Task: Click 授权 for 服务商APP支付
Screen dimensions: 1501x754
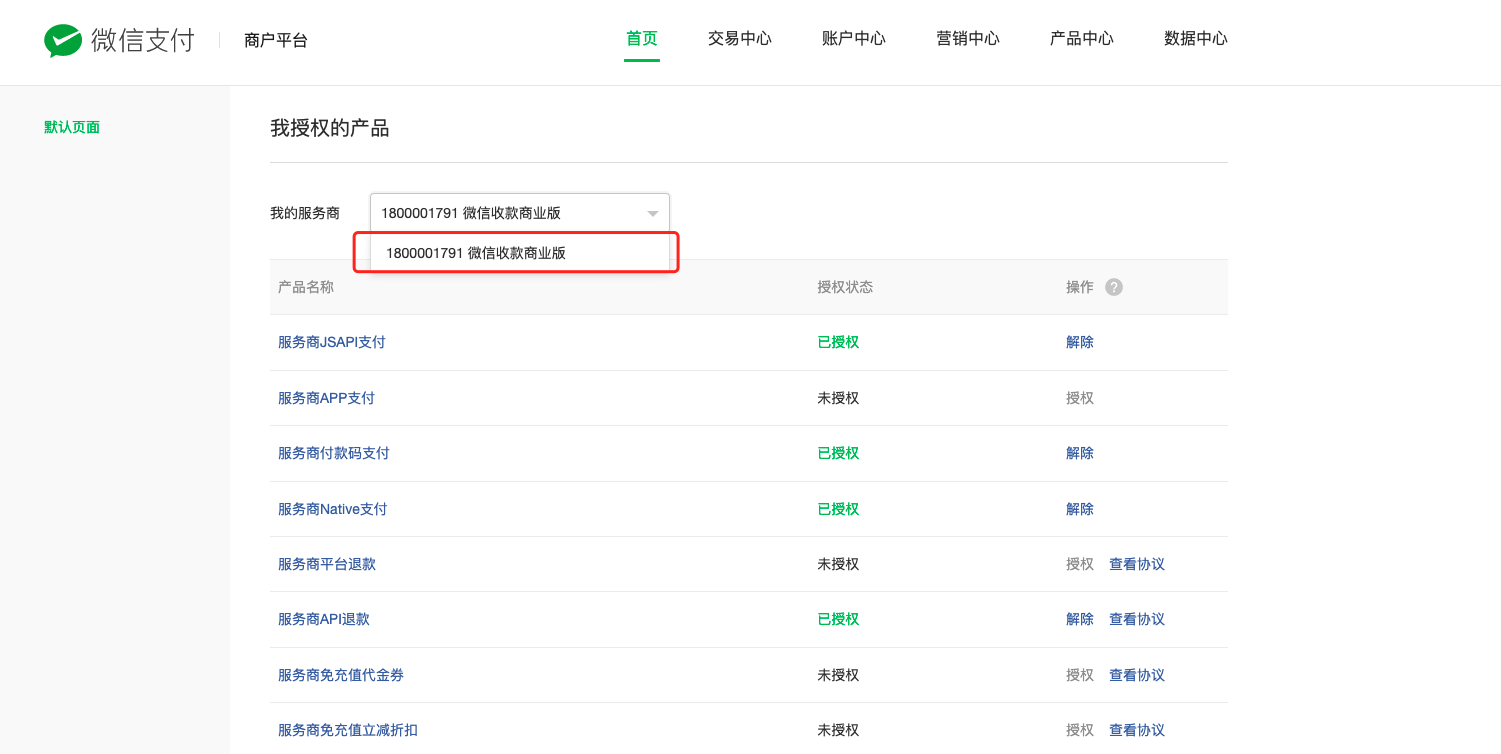Action: click(x=1080, y=398)
